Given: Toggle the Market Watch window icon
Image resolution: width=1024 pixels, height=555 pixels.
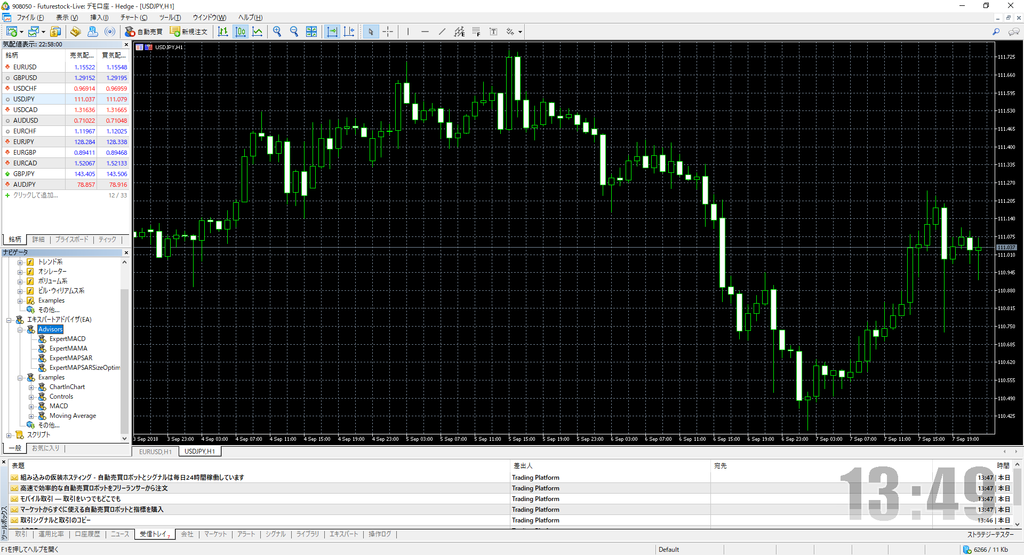Looking at the screenshot, I should tap(56, 31).
